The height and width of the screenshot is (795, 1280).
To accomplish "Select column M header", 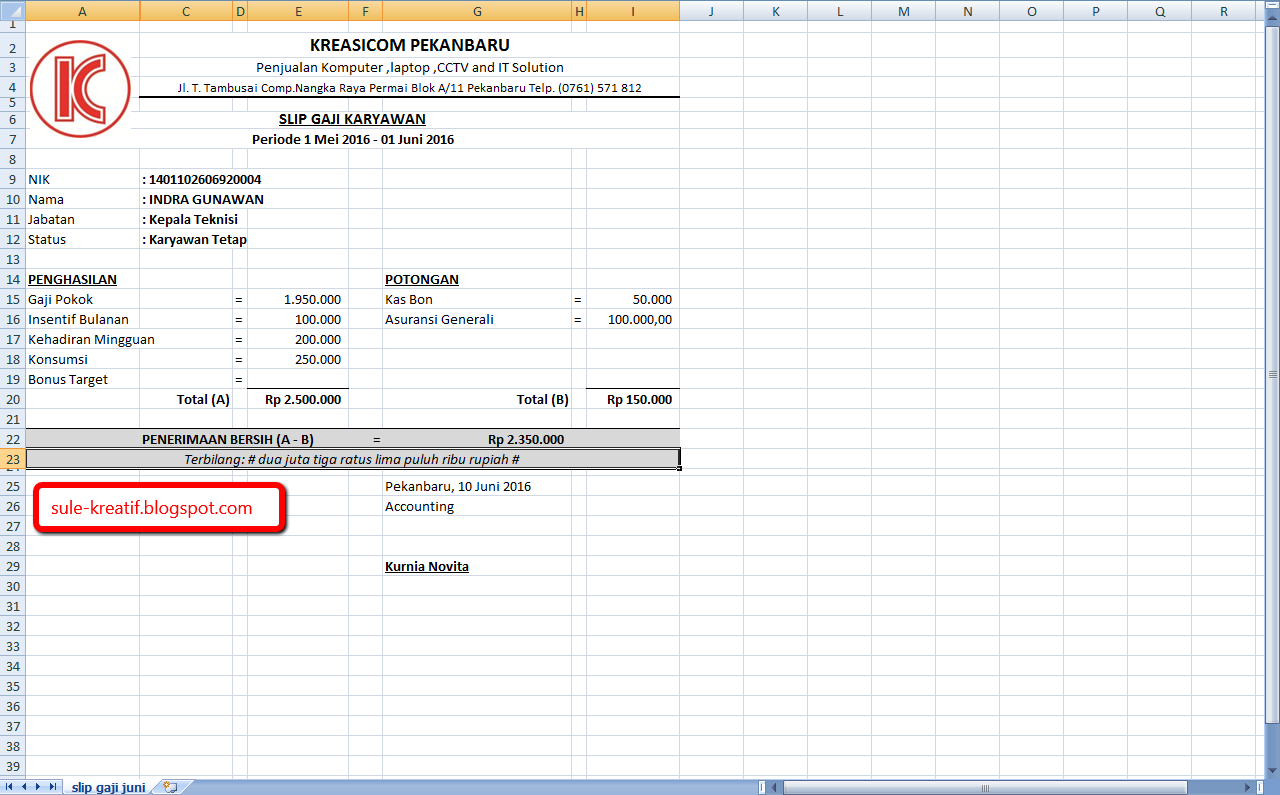I will click(x=903, y=11).
